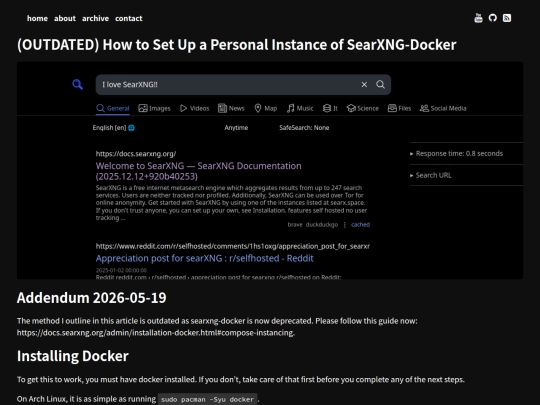Click the blue SearXNG magnifier logo
The height and width of the screenshot is (405, 540).
coord(77,84)
